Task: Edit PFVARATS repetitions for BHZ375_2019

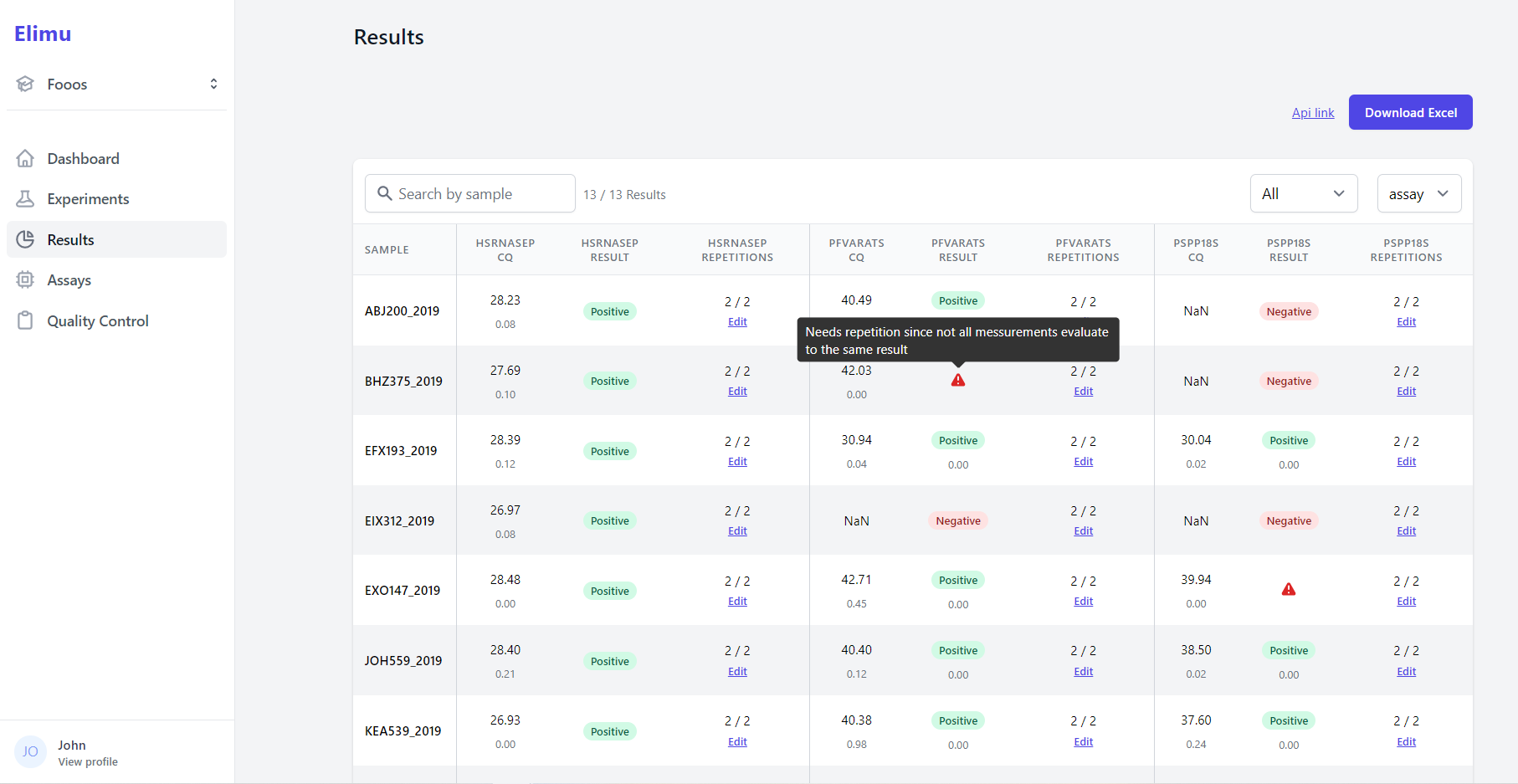Action: [x=1084, y=392]
